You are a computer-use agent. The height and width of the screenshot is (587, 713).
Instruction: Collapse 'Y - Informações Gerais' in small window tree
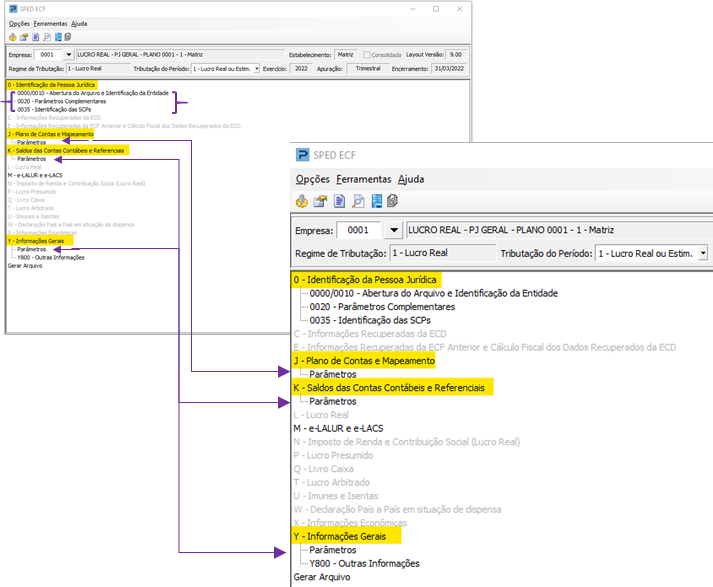click(36, 241)
